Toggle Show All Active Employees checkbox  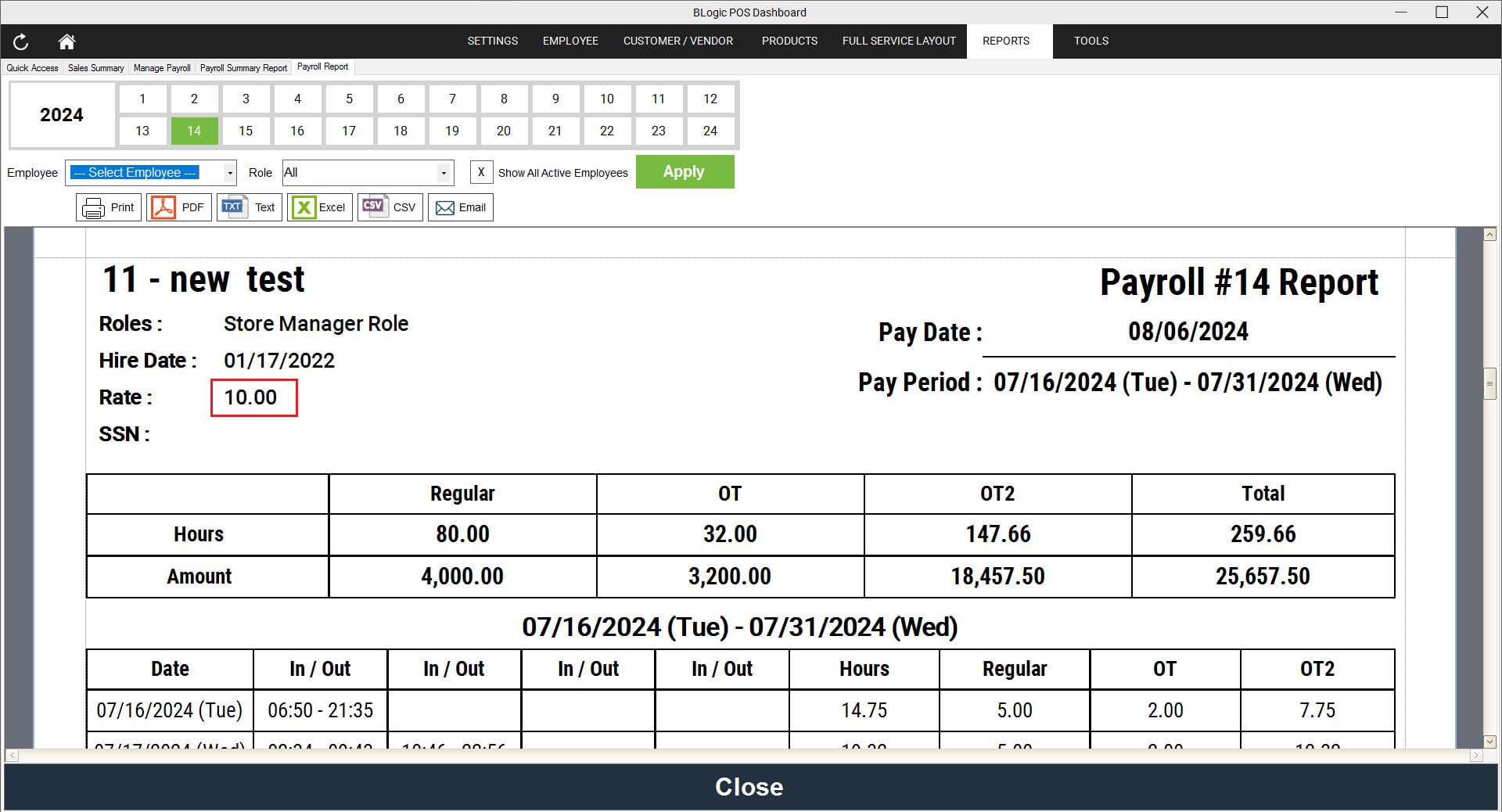[x=481, y=172]
